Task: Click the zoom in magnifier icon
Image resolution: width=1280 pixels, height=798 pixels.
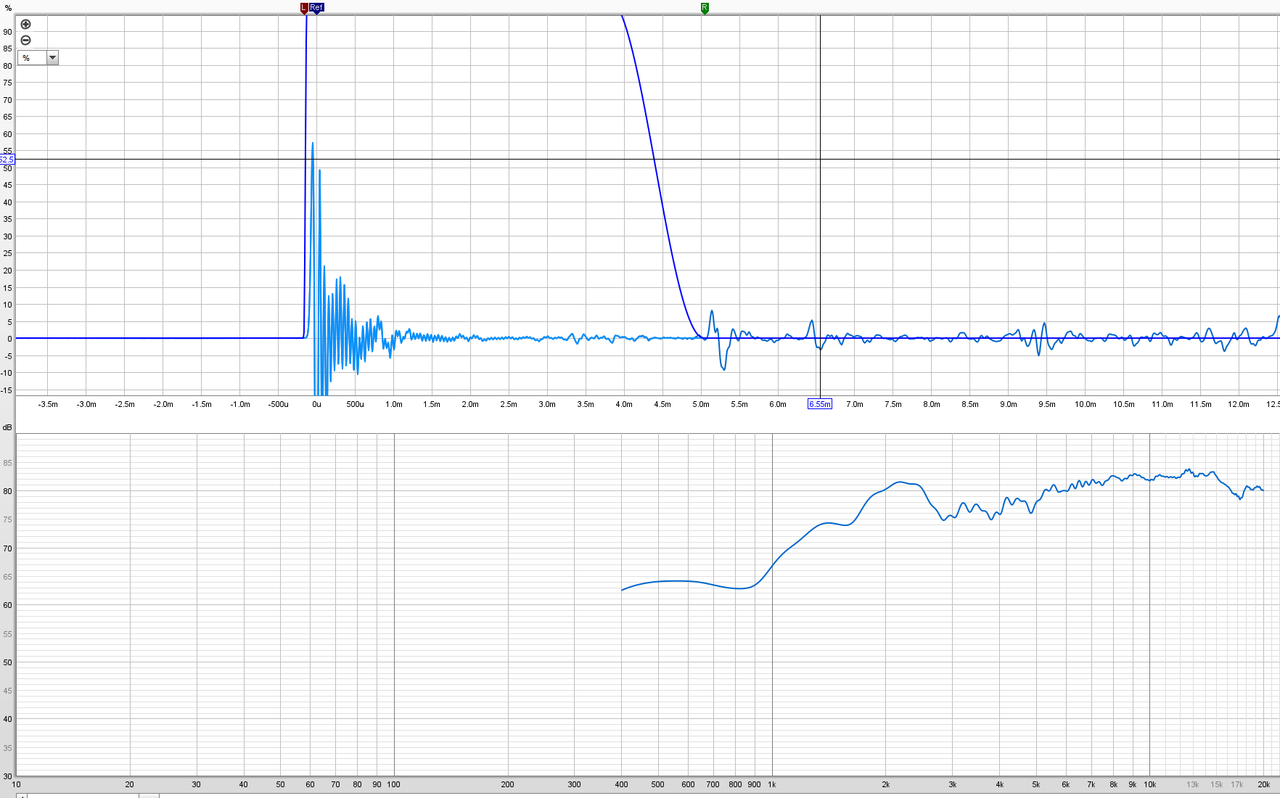Action: (x=26, y=24)
